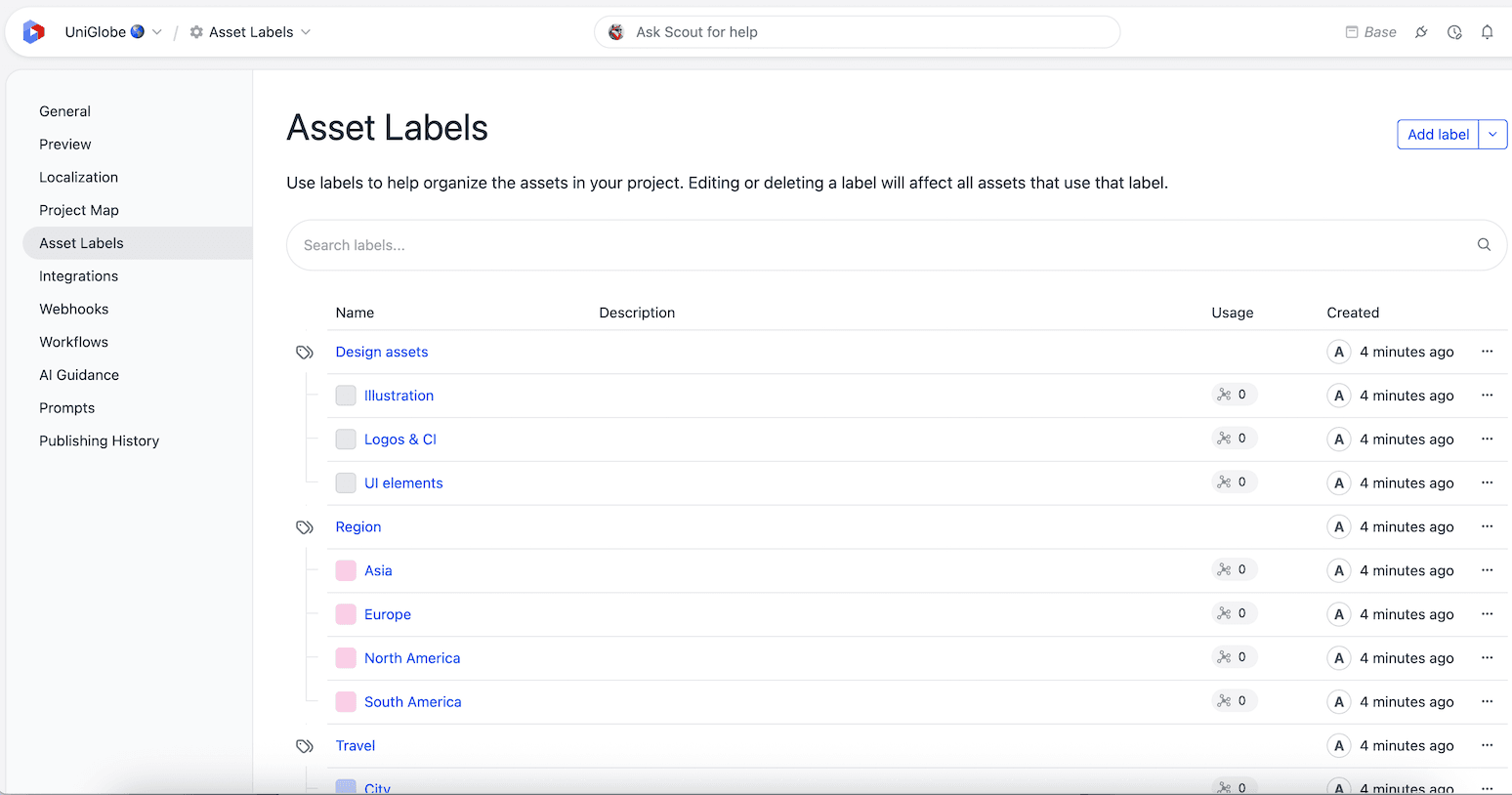The image size is (1512, 795).
Task: Open notifications via the bell icon
Action: tap(1487, 31)
